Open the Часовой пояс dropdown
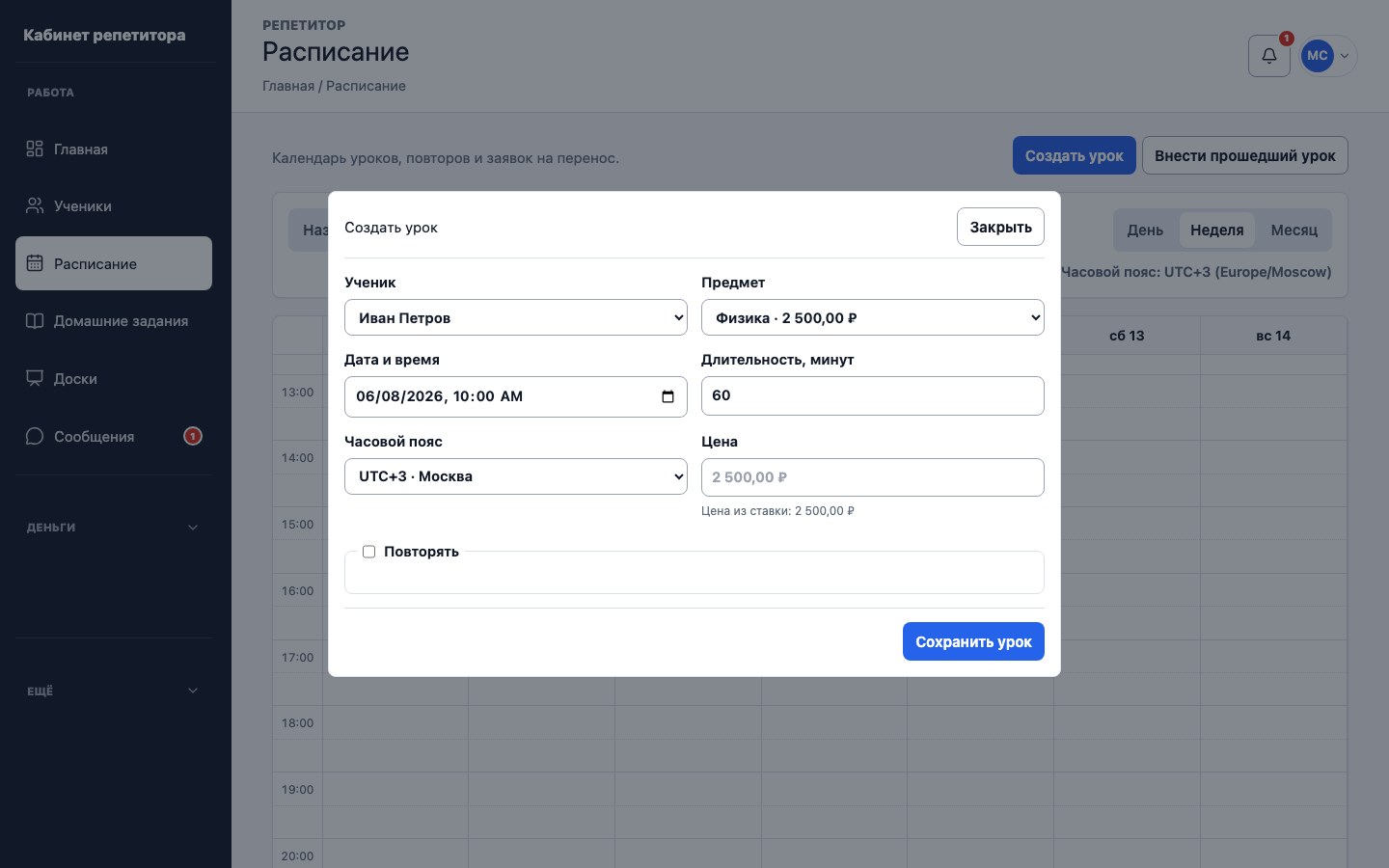1389x868 pixels. pyautogui.click(x=516, y=476)
